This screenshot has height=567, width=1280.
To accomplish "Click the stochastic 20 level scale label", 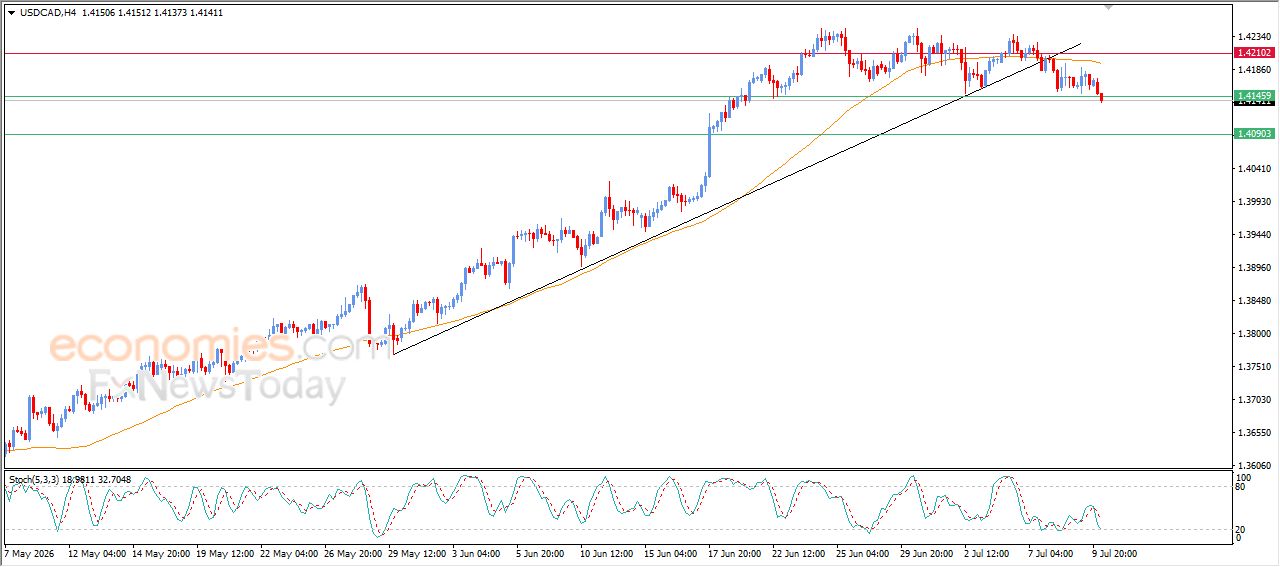I will 1241,529.
